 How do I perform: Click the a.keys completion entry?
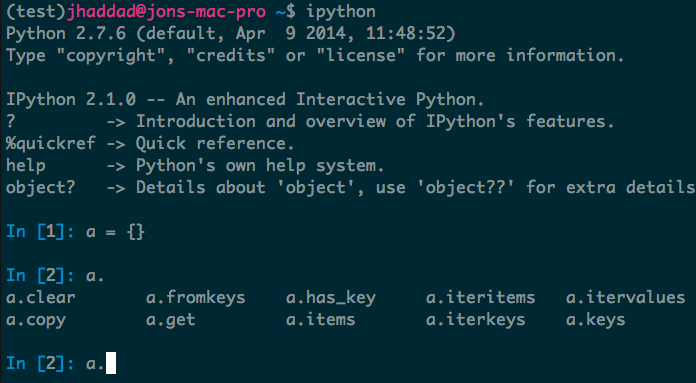(x=595, y=320)
